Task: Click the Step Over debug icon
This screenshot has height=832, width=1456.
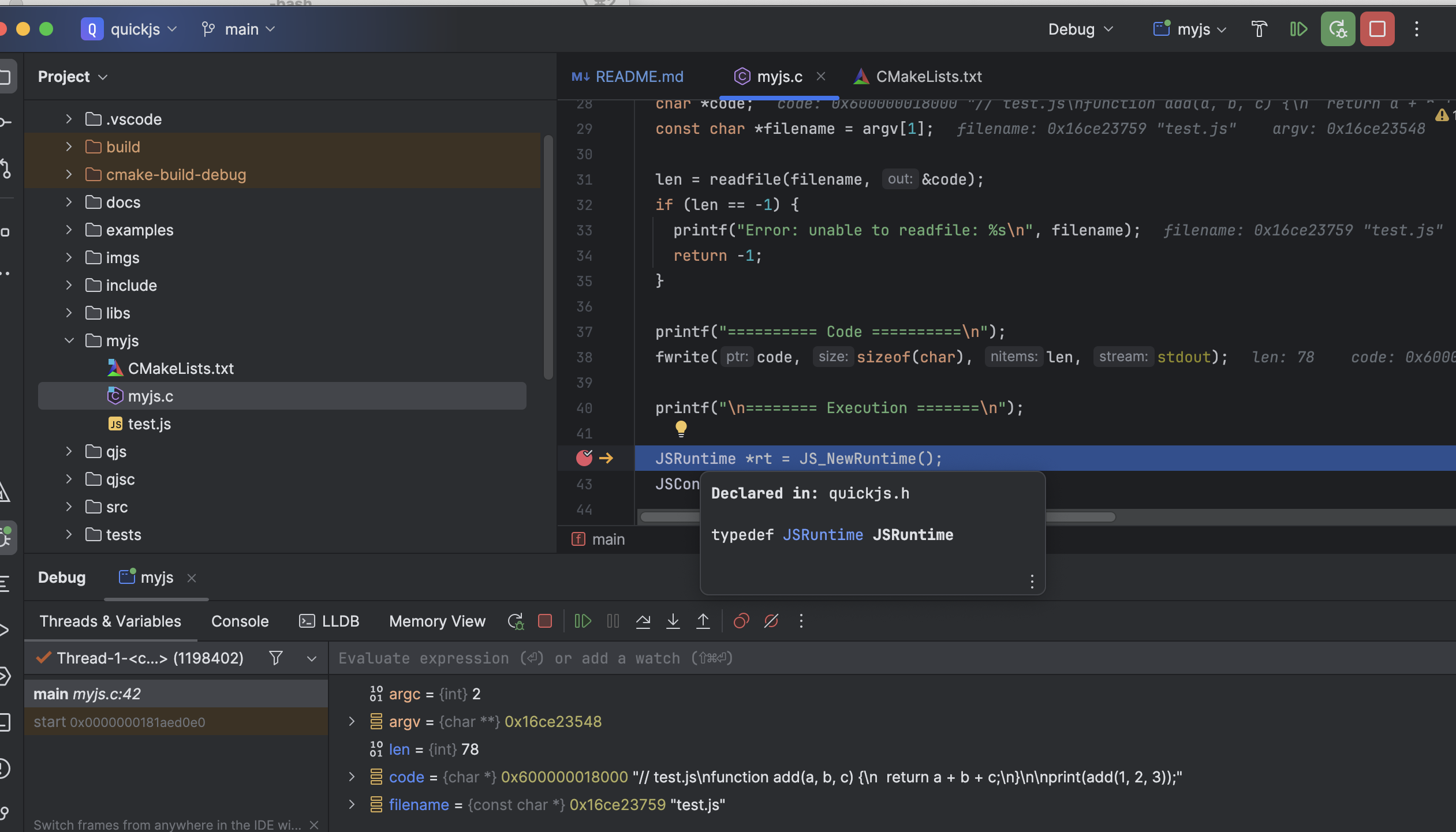Action: (x=642, y=622)
